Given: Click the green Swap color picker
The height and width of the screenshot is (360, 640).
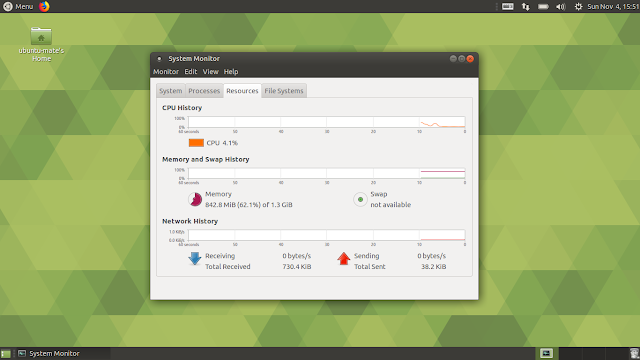Looking at the screenshot, I should (x=360, y=199).
